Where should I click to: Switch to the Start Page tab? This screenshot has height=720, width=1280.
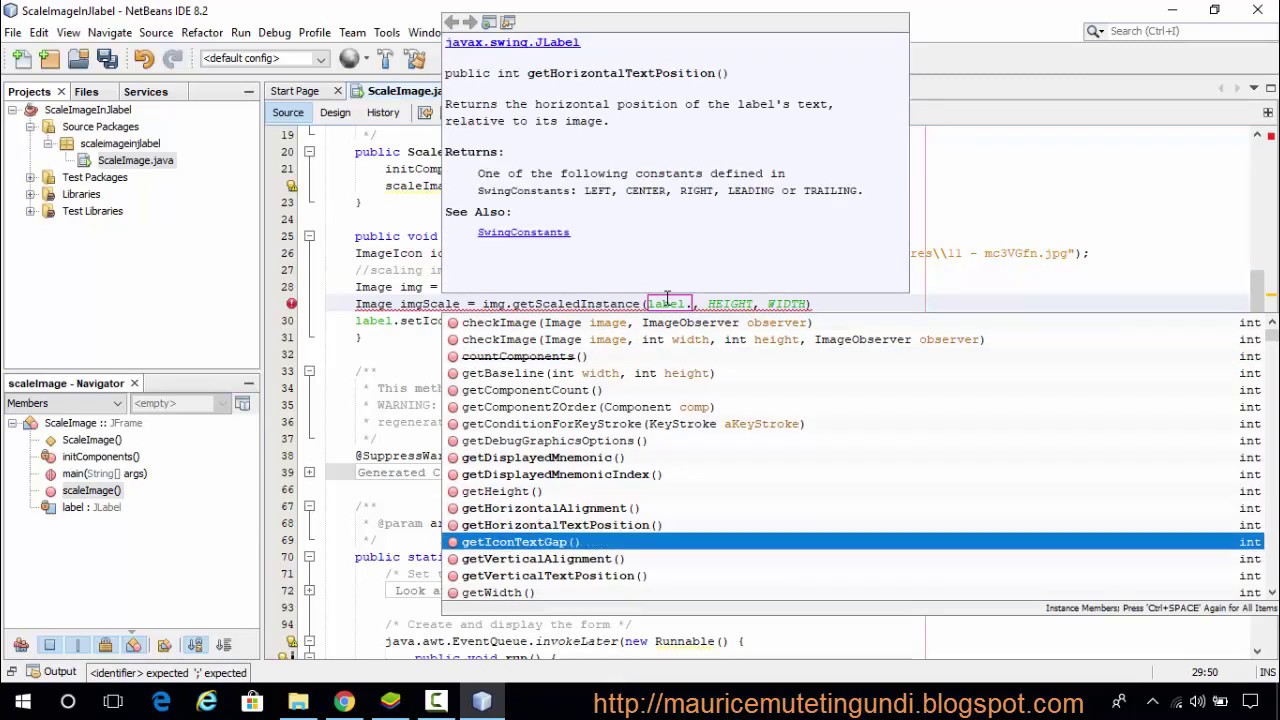pos(295,91)
